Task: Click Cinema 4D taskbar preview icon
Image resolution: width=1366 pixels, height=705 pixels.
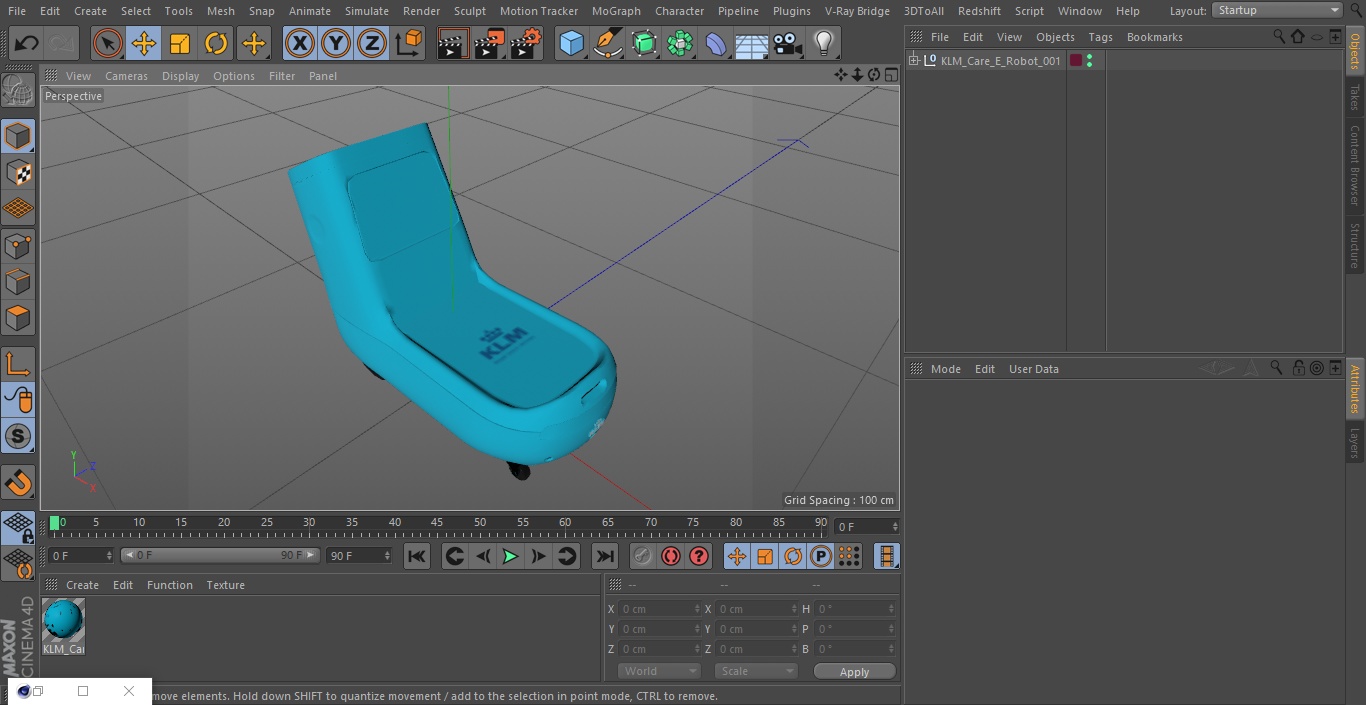Action: 24,691
